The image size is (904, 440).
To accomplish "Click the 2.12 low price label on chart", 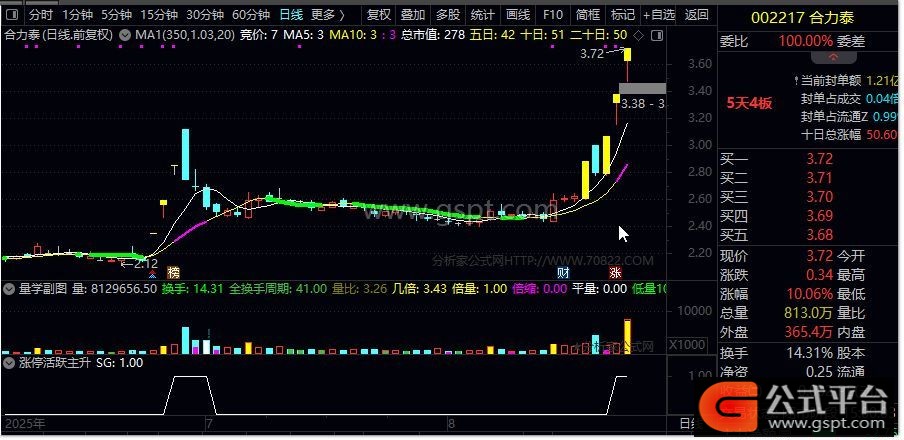I will tap(146, 264).
